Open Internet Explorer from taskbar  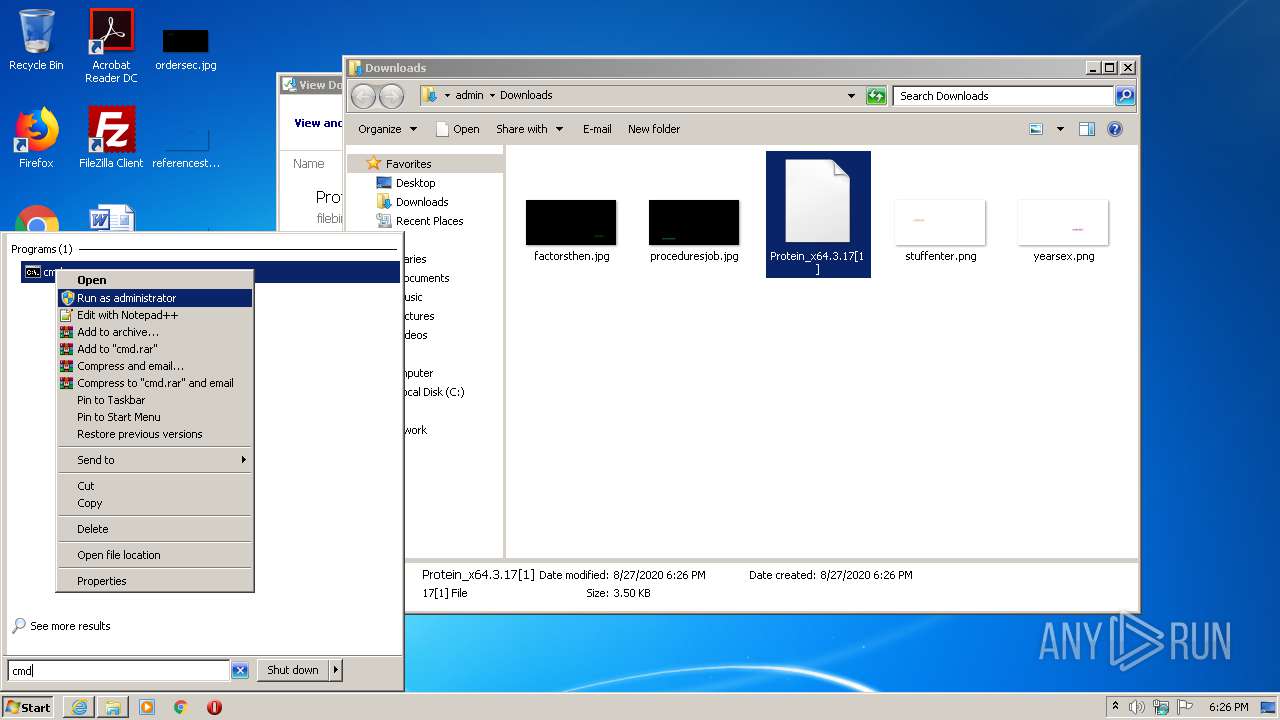point(79,707)
